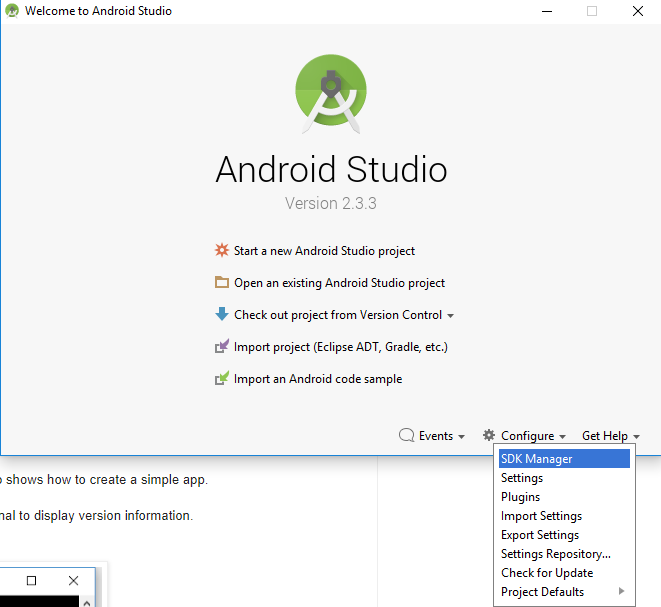This screenshot has height=607, width=661.
Task: Start a new Android Studio project
Action: click(324, 251)
